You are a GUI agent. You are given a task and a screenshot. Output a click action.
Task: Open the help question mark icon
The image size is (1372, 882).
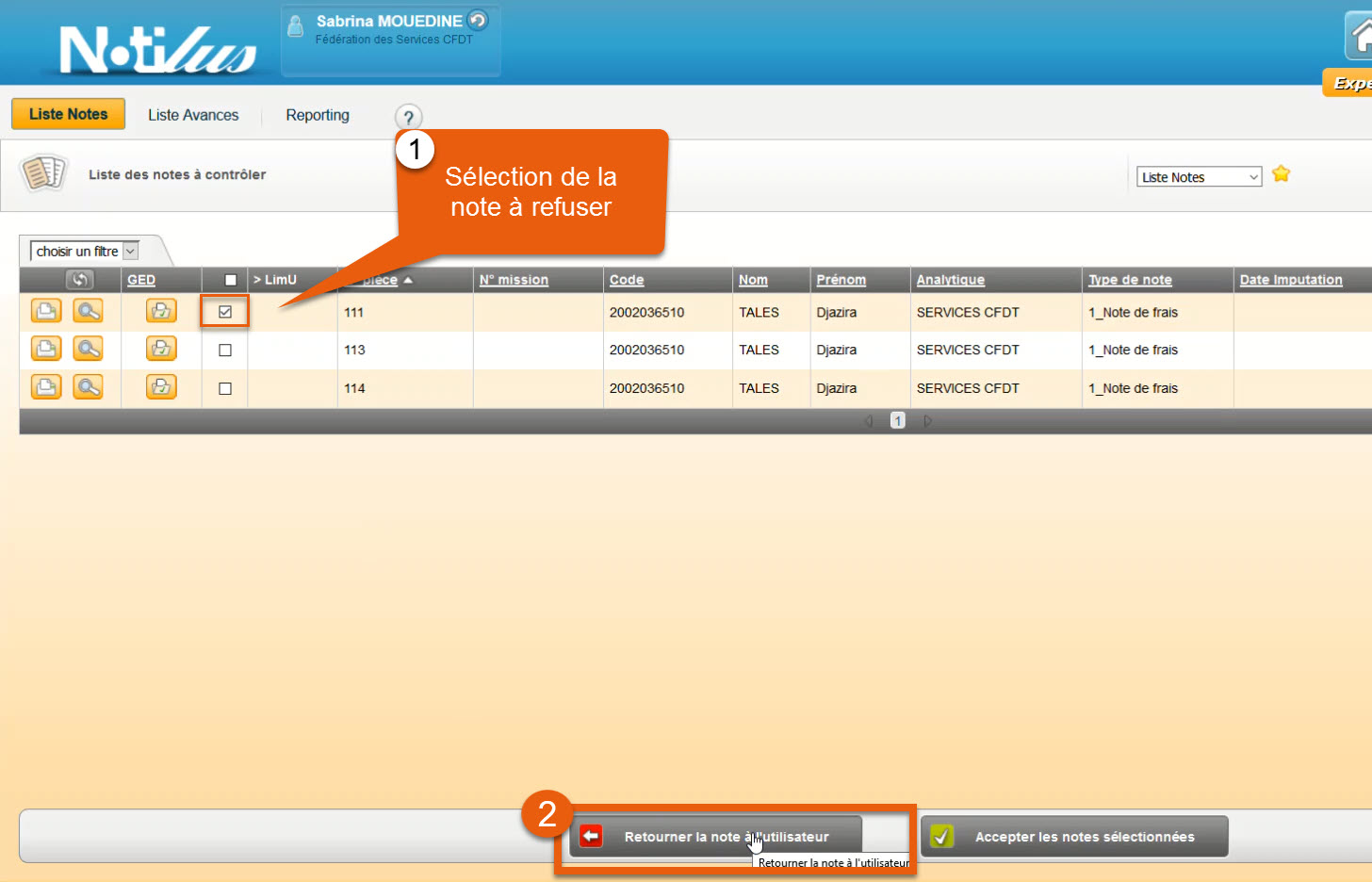click(x=408, y=118)
